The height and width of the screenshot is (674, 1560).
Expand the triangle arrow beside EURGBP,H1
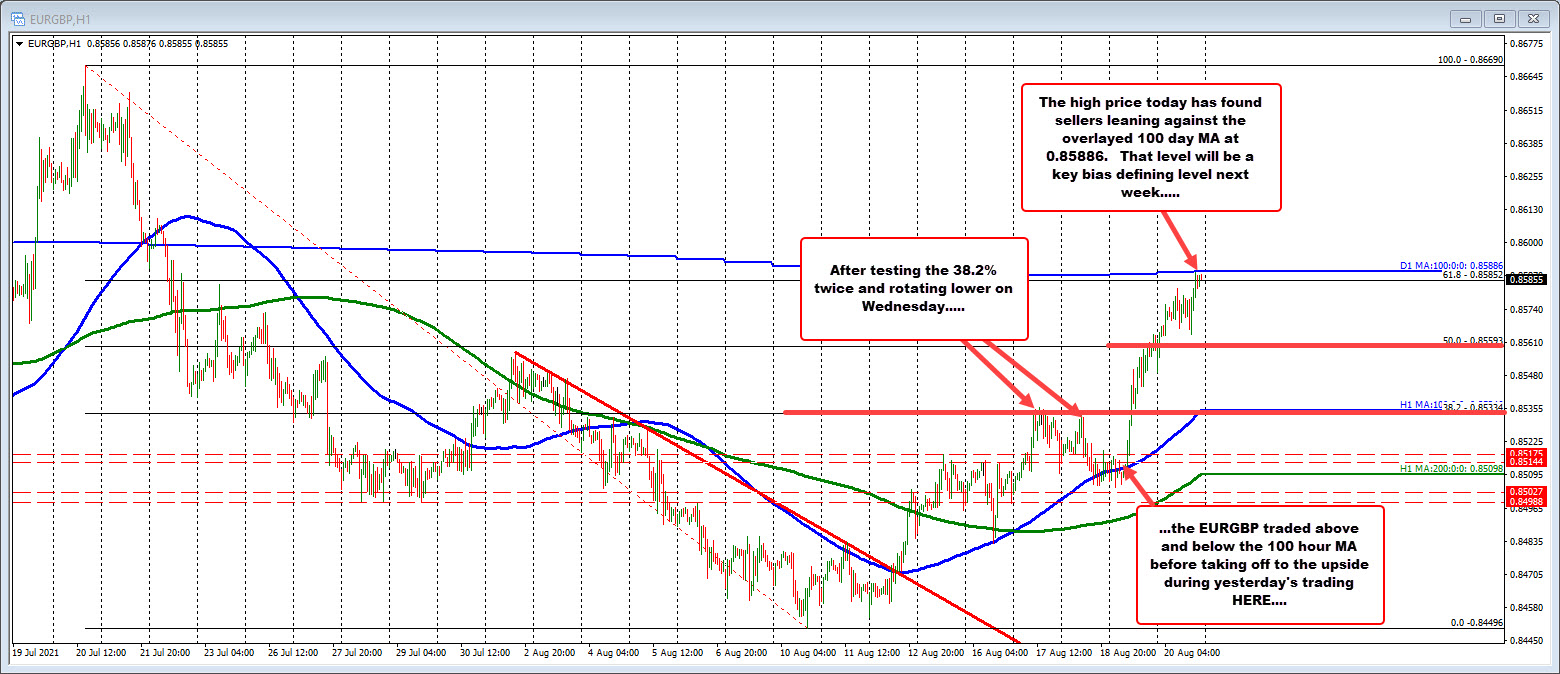(x=20, y=44)
